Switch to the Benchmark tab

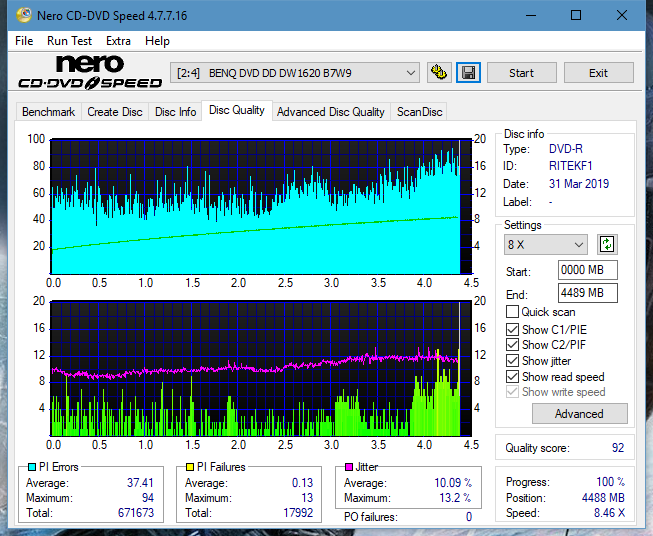pyautogui.click(x=49, y=112)
